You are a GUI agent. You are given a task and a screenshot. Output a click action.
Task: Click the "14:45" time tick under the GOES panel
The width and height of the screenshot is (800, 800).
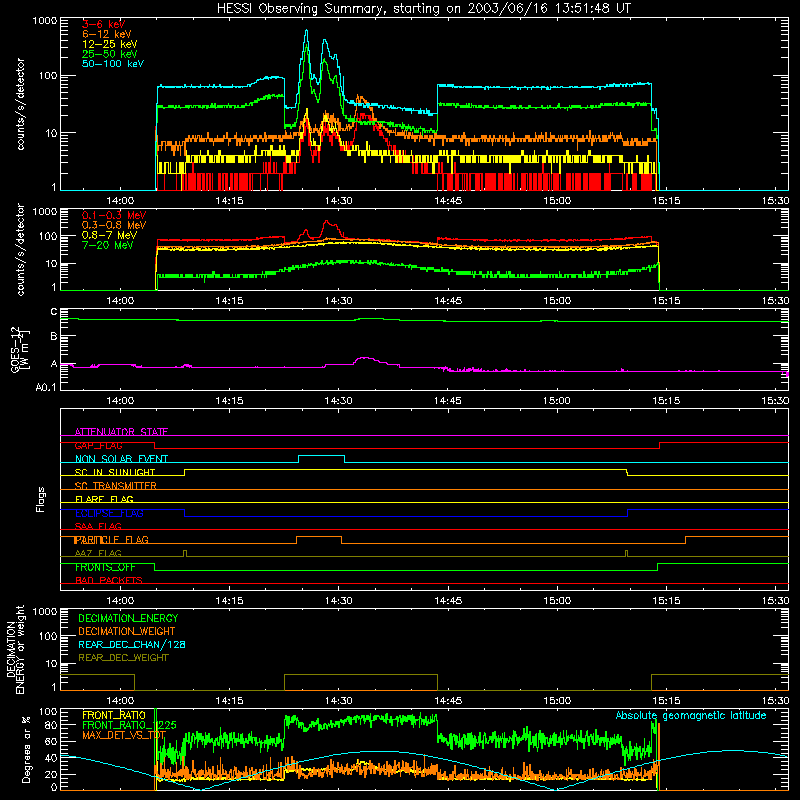pos(447,401)
